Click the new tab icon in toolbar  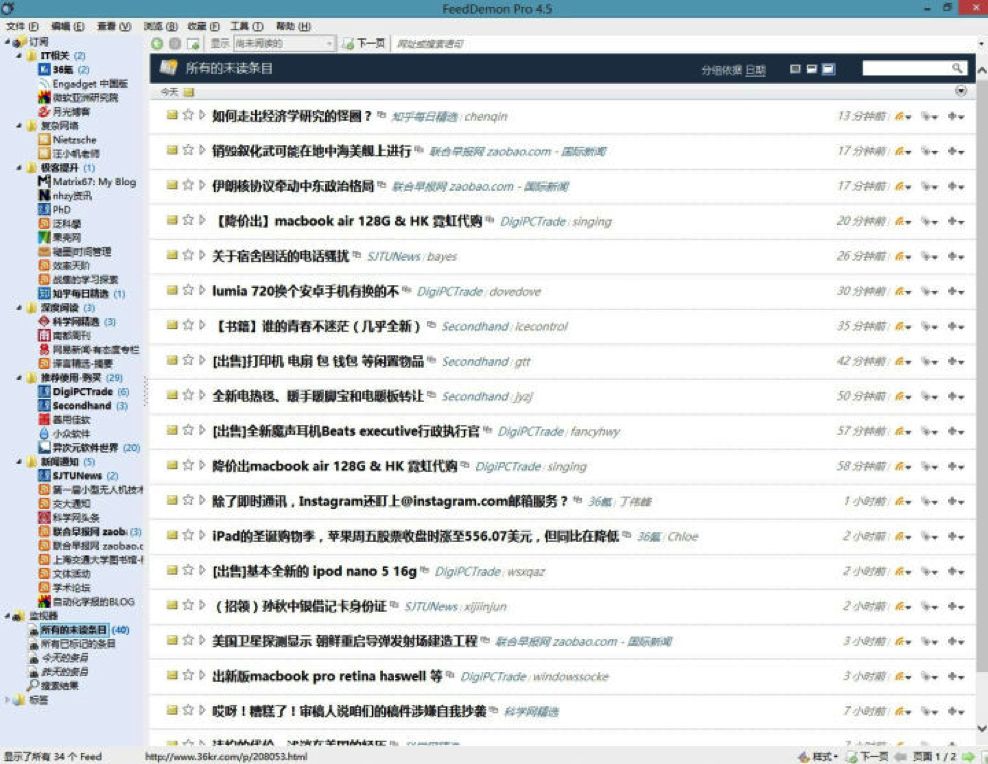(x=192, y=44)
